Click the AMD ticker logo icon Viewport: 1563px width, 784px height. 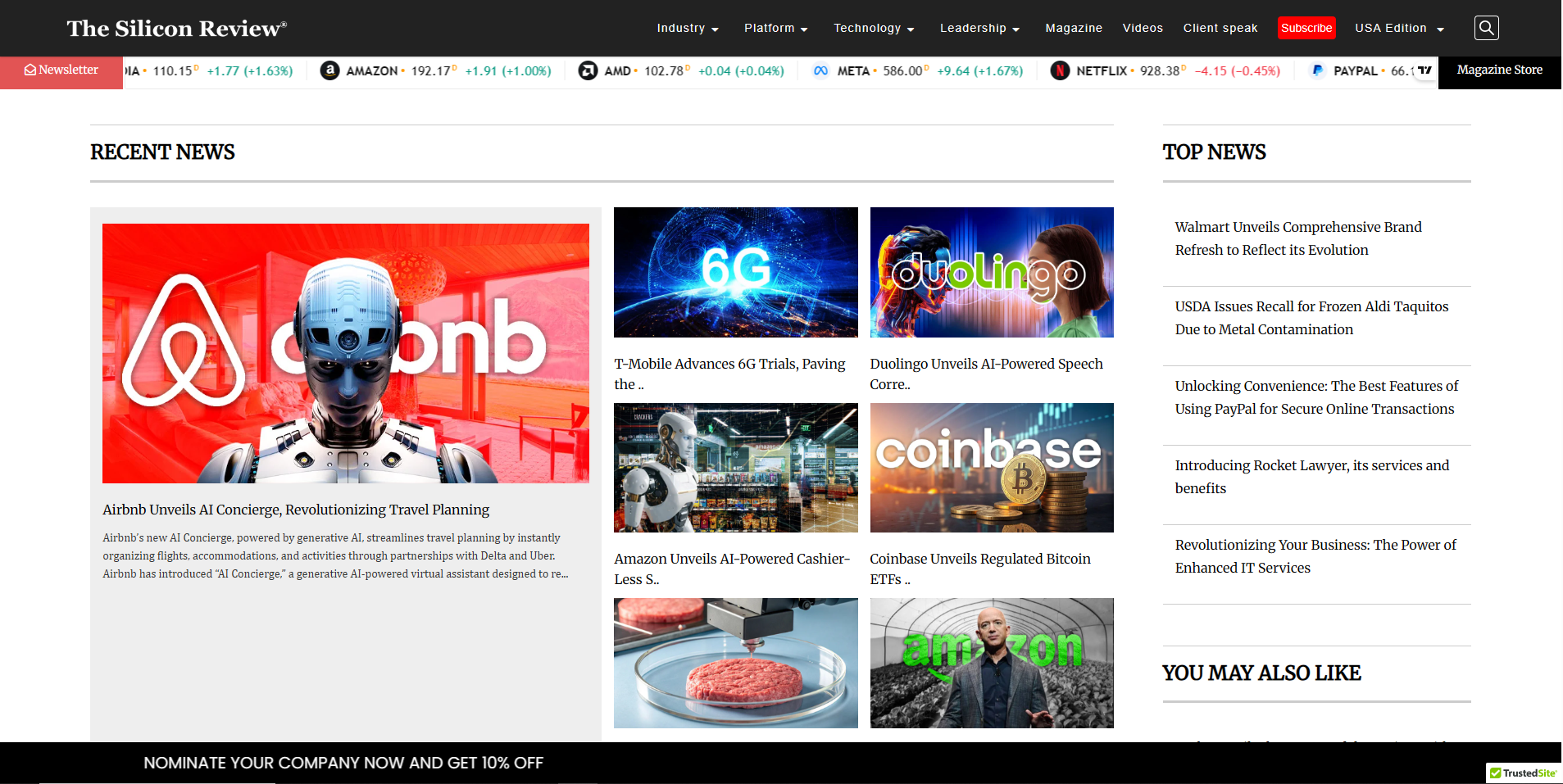tap(588, 70)
